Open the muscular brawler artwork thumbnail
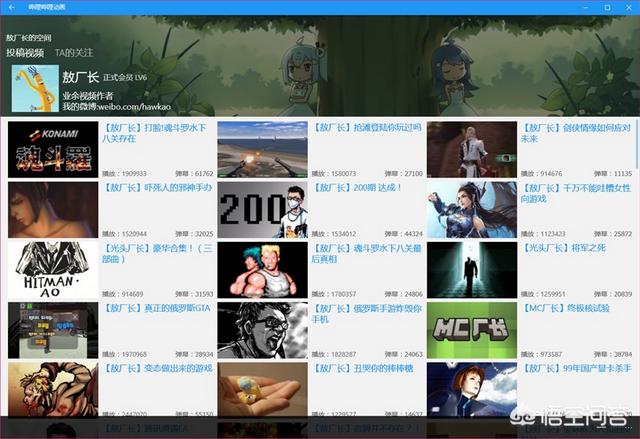The height and width of the screenshot is (439, 640). (x=53, y=390)
